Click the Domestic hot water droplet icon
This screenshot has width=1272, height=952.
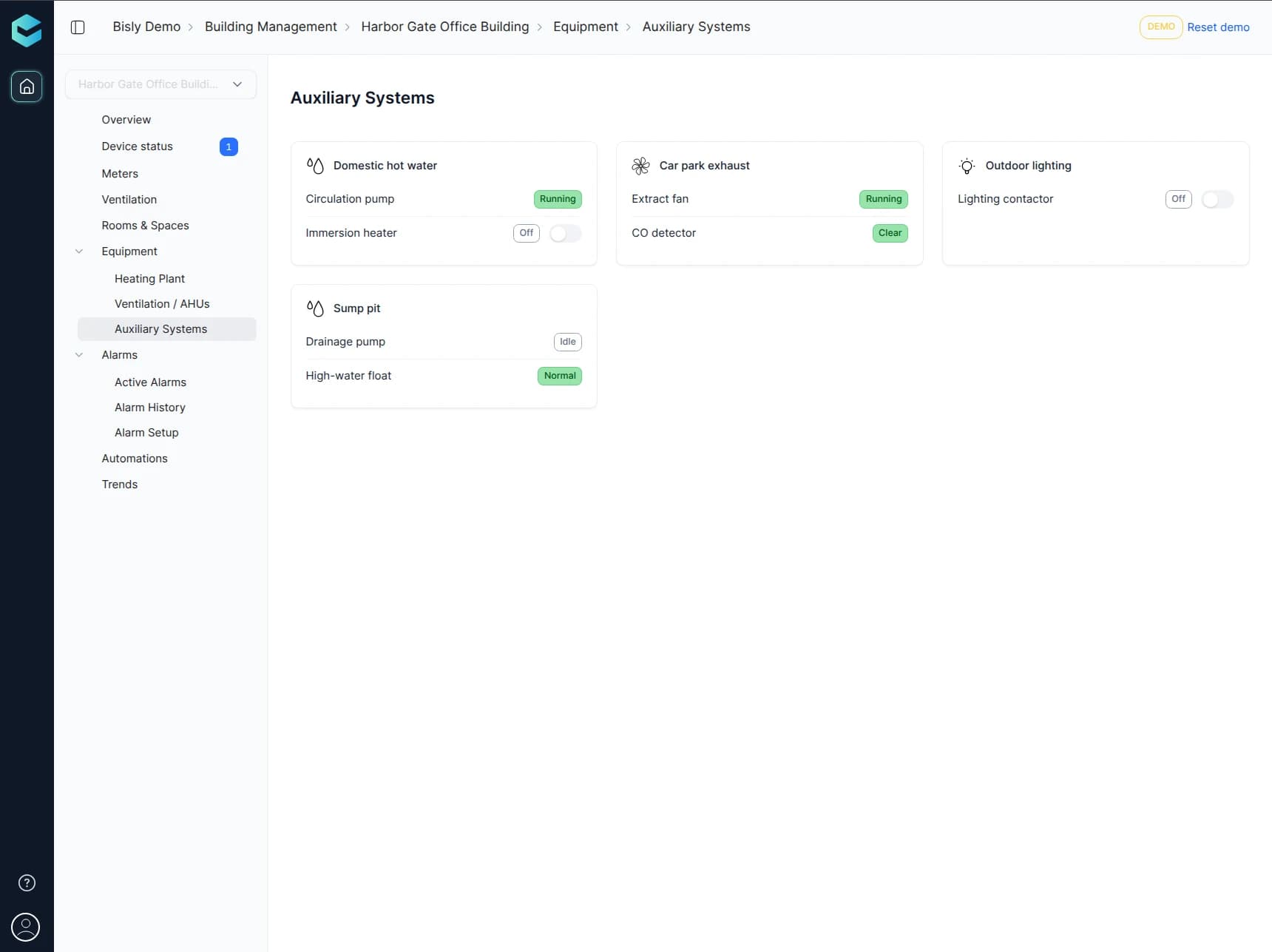pos(315,166)
